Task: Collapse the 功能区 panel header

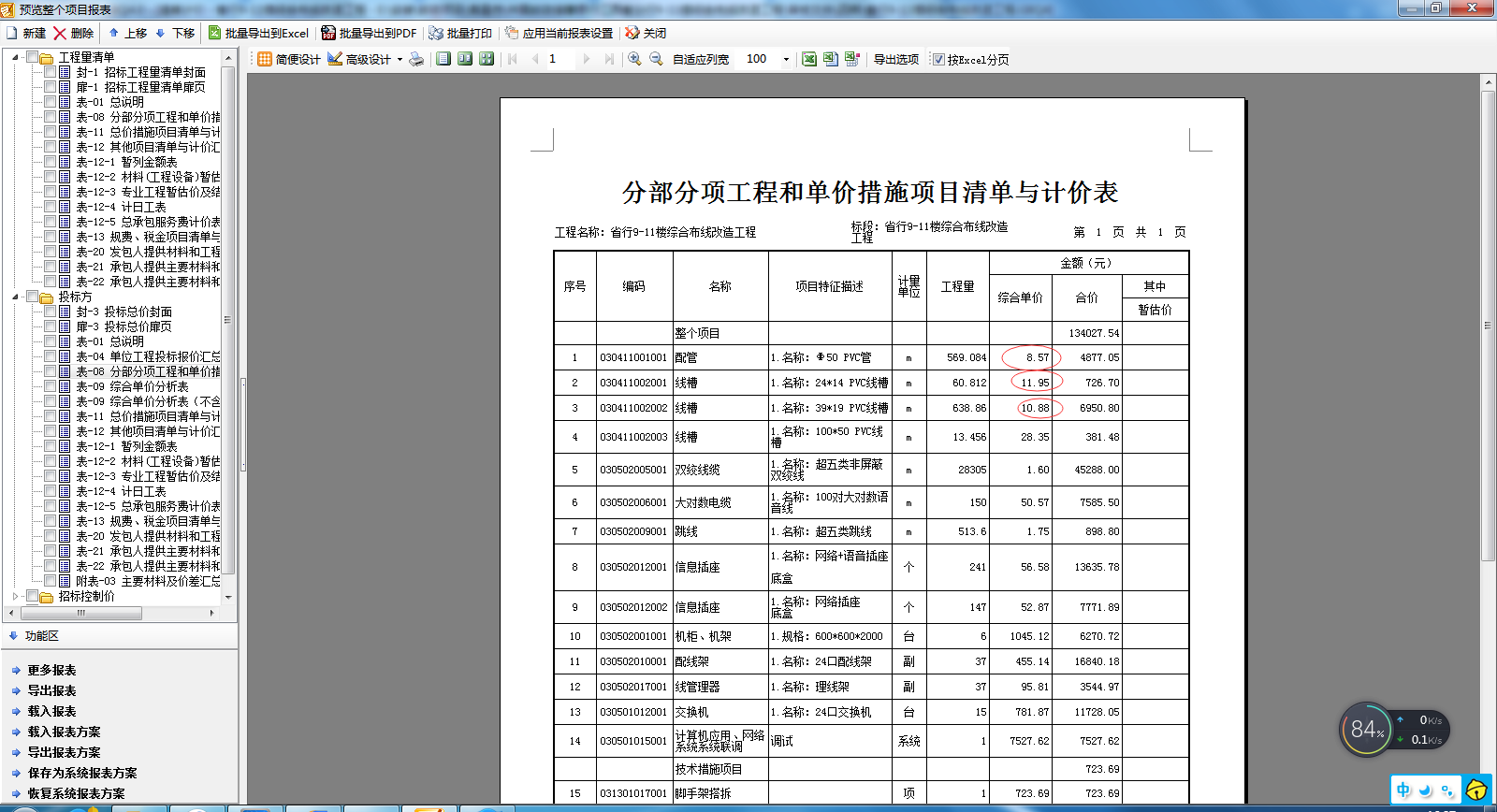Action: 119,636
